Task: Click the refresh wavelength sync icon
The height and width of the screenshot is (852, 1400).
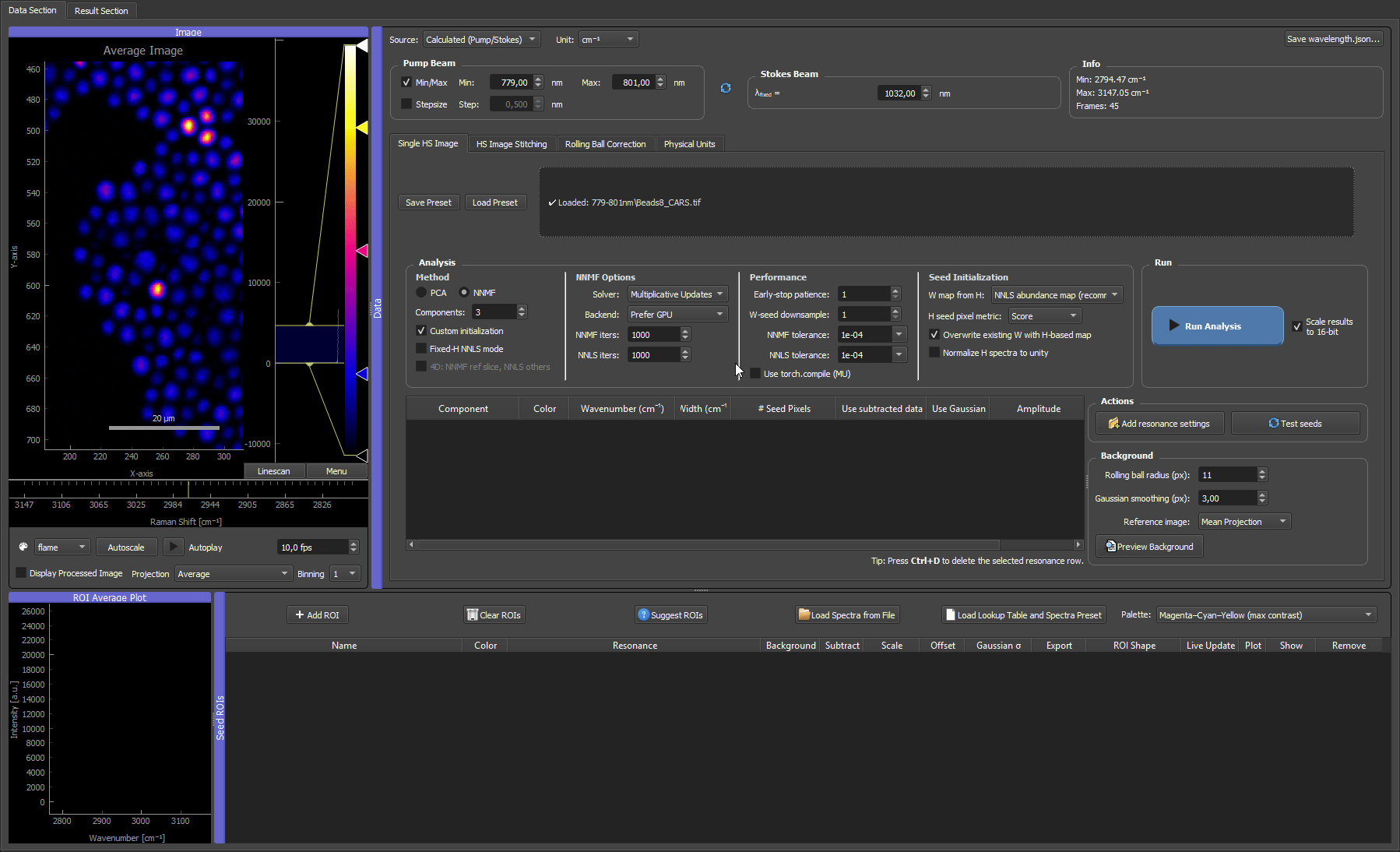Action: (x=726, y=88)
